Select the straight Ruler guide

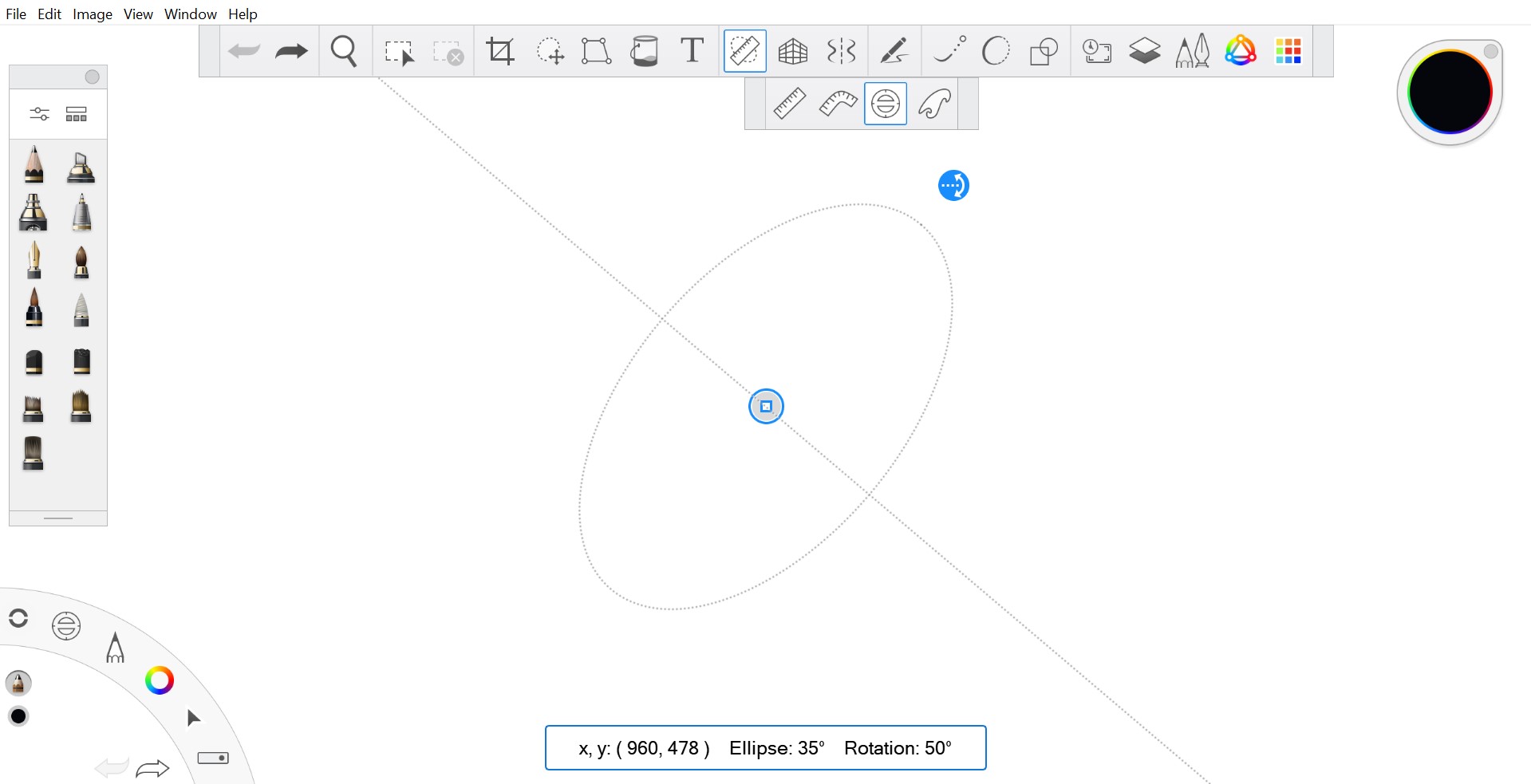coord(790,104)
